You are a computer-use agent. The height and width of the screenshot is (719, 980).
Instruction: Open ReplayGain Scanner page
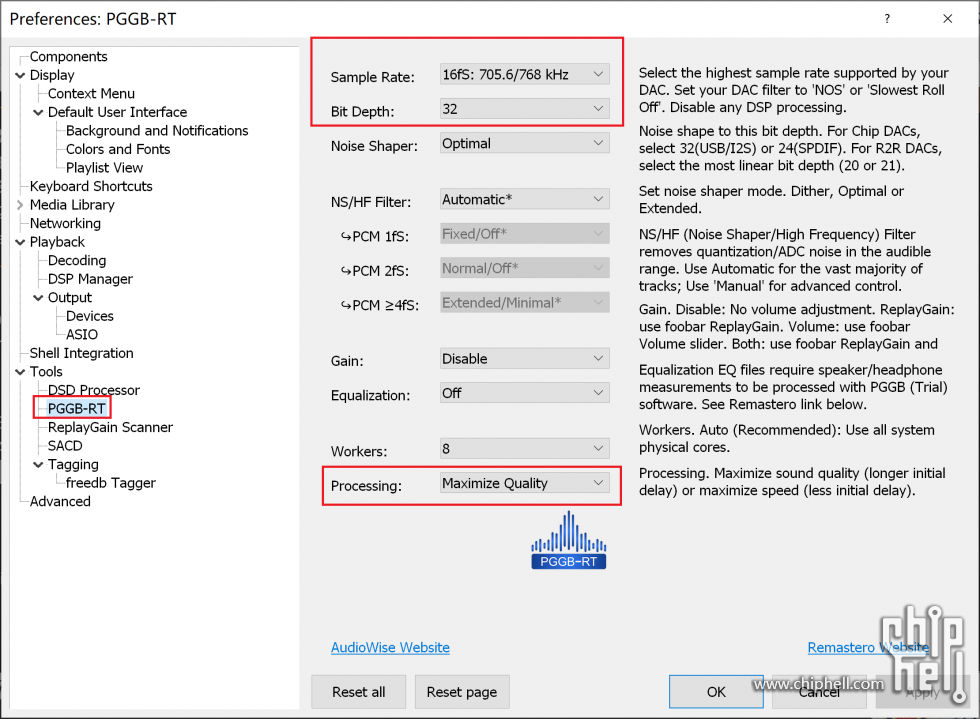(111, 428)
